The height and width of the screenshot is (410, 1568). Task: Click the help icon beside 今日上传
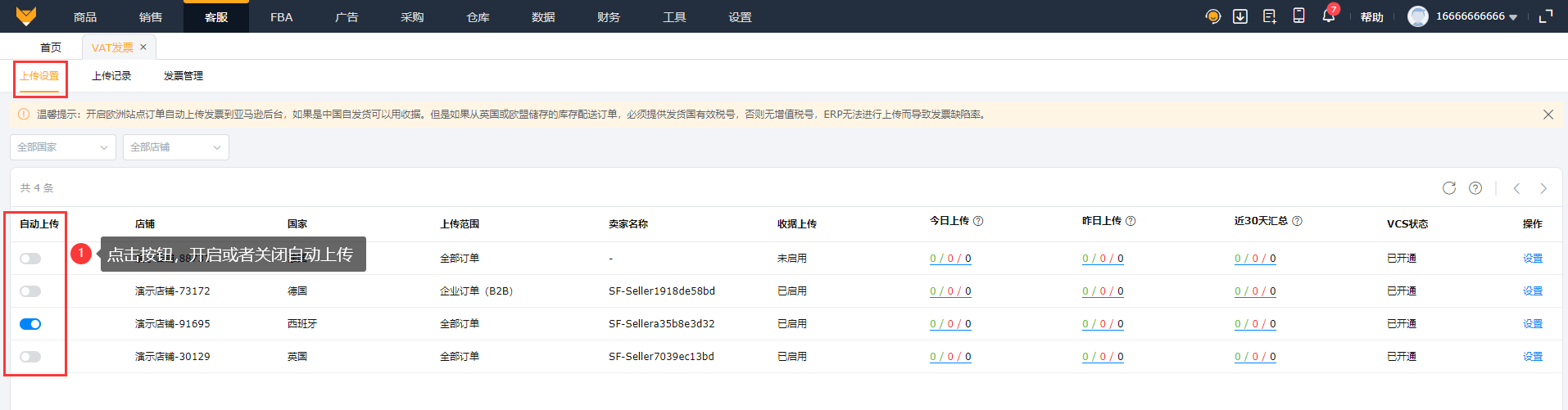click(x=978, y=221)
